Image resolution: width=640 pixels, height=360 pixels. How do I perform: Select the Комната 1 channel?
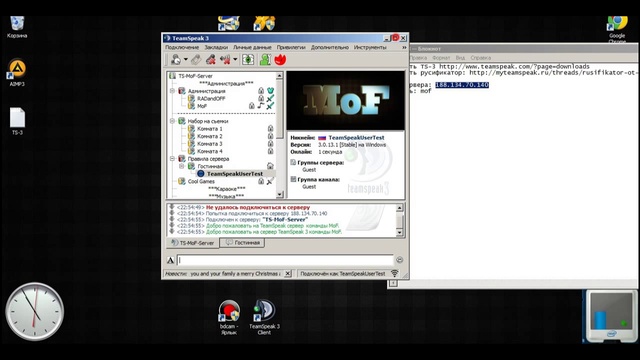pos(210,129)
